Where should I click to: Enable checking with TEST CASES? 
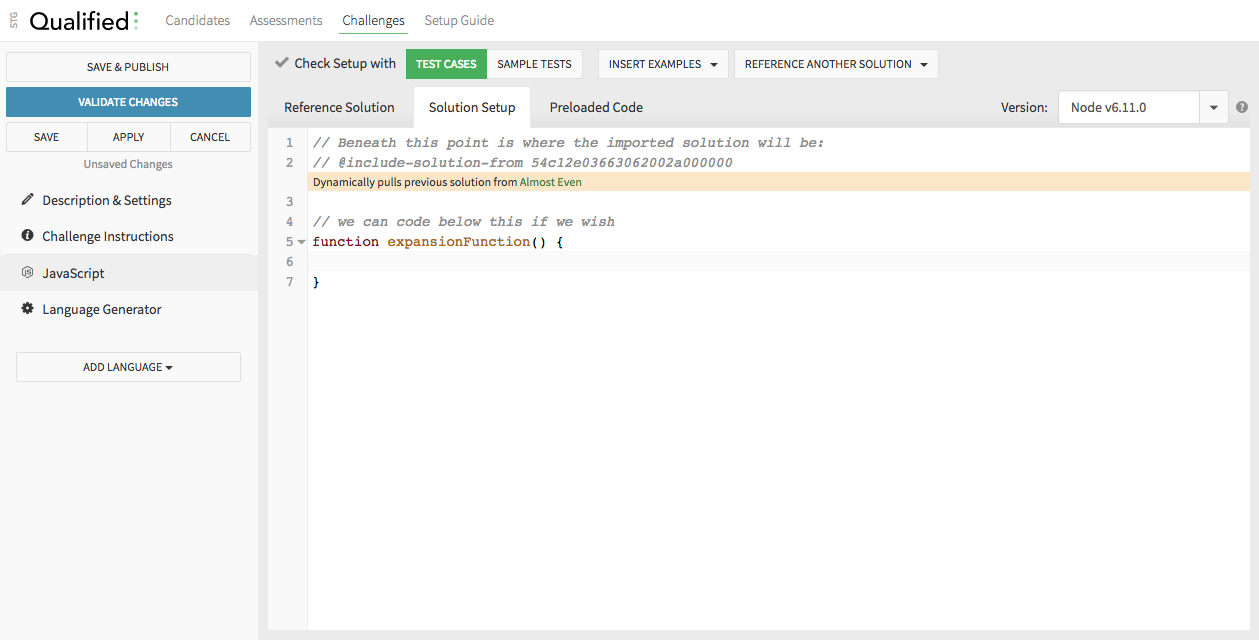tap(446, 63)
